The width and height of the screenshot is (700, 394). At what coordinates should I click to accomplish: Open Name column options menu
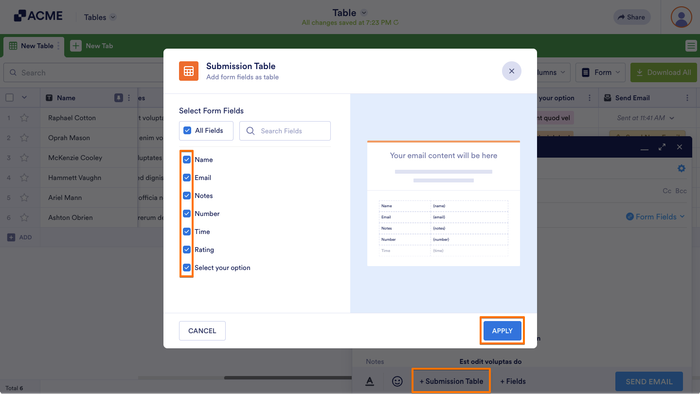(x=129, y=98)
